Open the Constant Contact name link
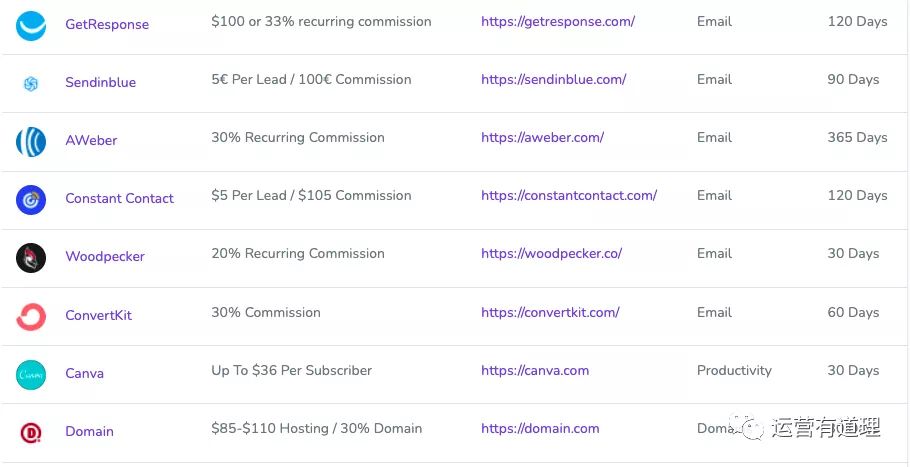Image resolution: width=910 pixels, height=467 pixels. [120, 198]
